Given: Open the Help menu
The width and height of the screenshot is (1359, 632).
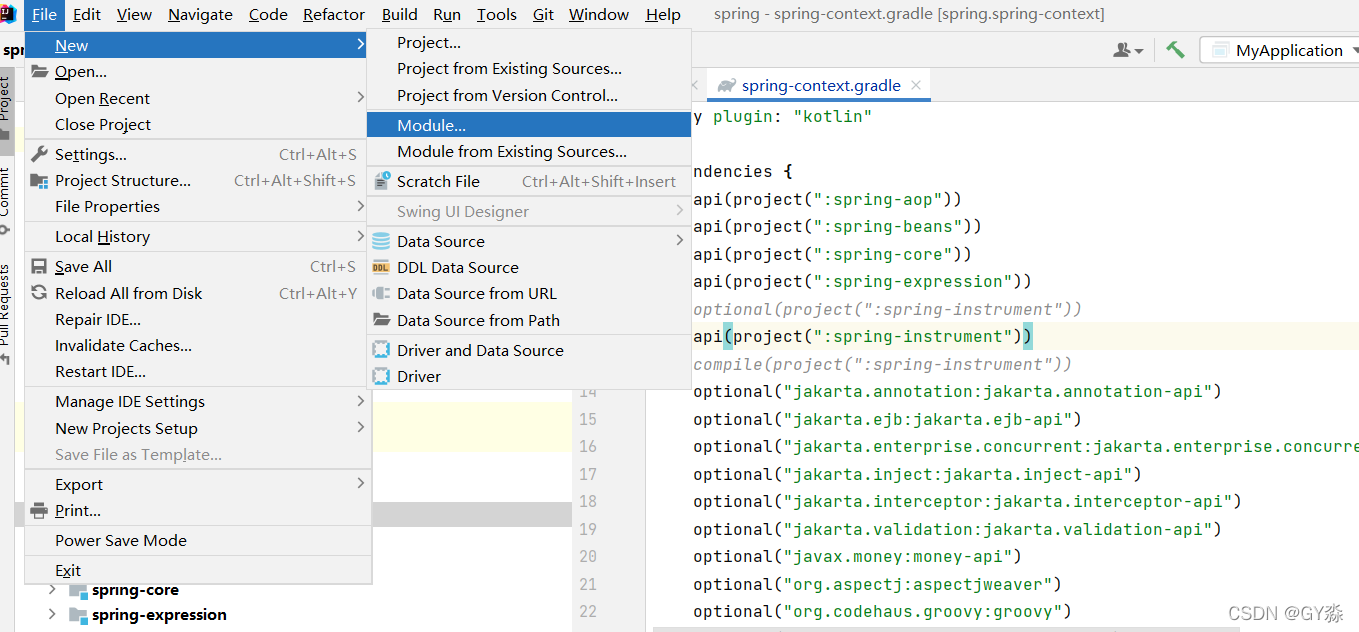Looking at the screenshot, I should click(663, 14).
